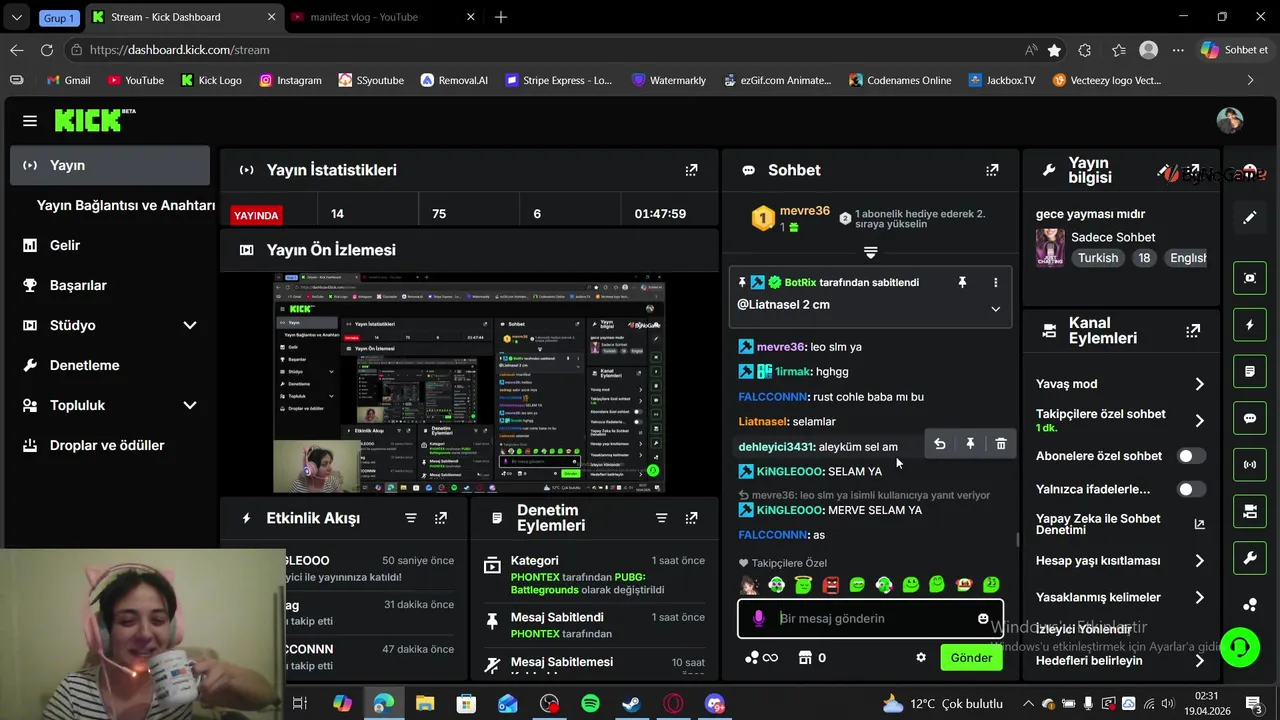Open Hesap yaşı kısıtlaması settings
The height and width of the screenshot is (720, 1280).
pyautogui.click(x=1199, y=561)
